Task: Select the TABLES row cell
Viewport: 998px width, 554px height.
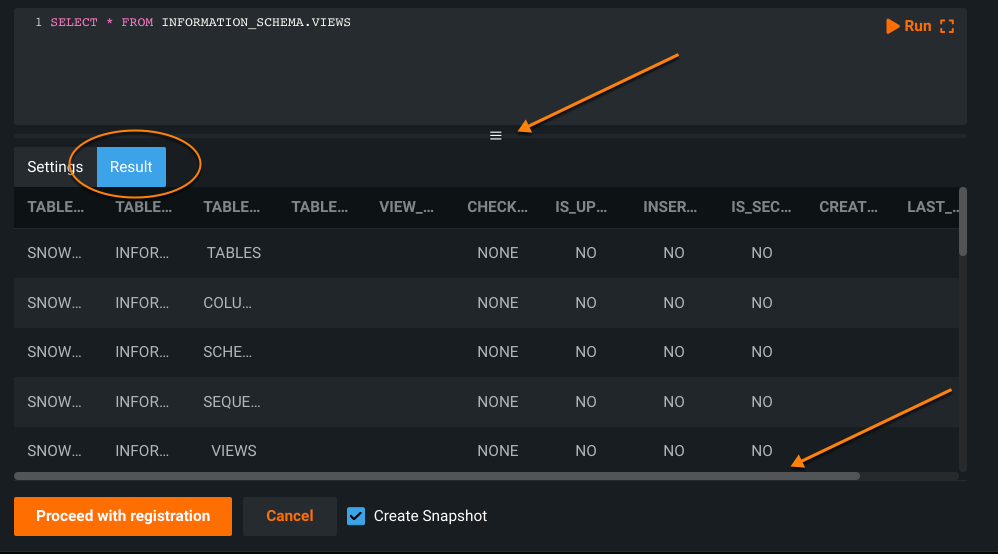Action: coord(234,253)
